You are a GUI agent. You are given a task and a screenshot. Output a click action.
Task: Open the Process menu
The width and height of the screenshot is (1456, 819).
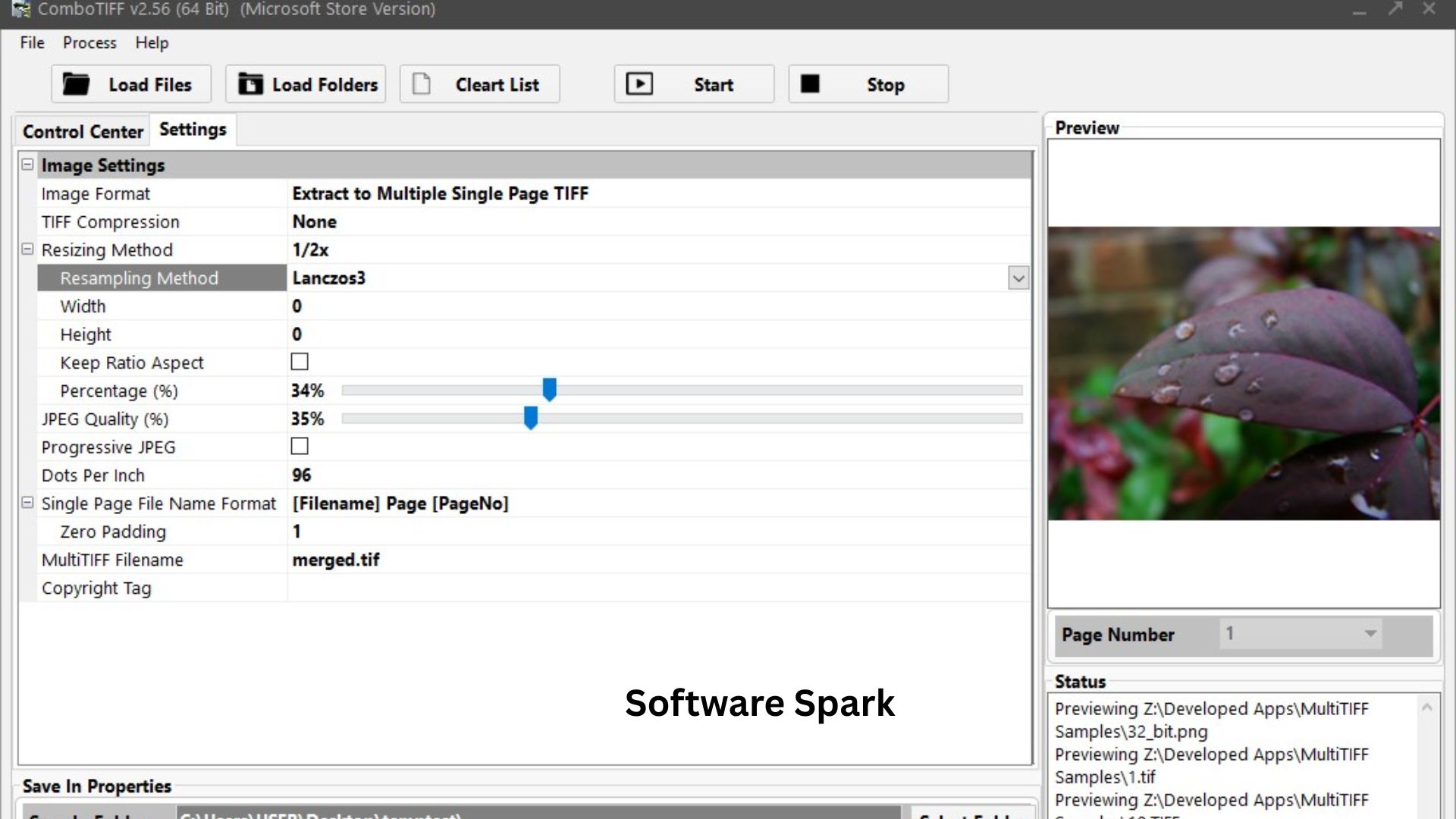tap(89, 42)
